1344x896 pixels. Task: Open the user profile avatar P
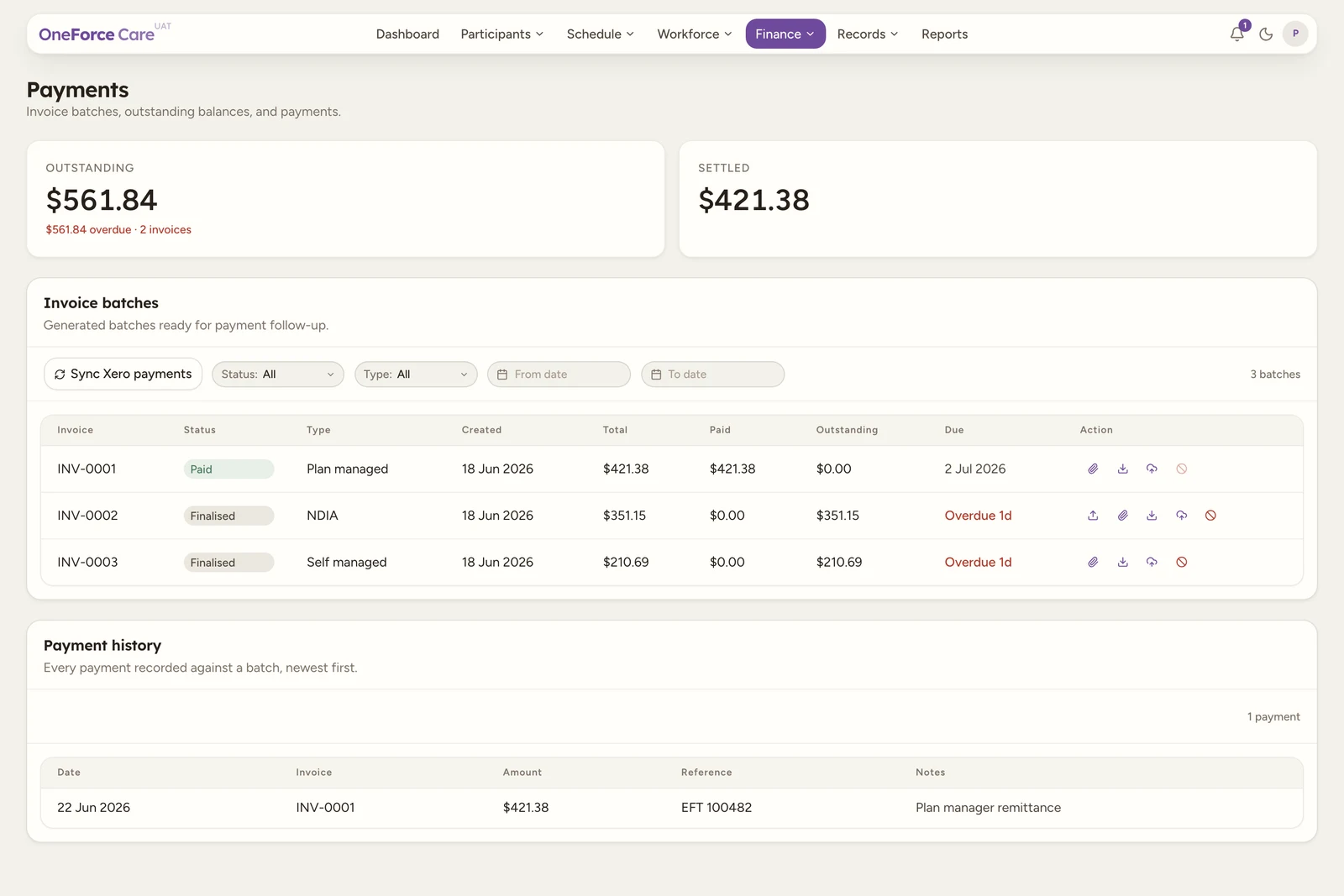tap(1295, 34)
